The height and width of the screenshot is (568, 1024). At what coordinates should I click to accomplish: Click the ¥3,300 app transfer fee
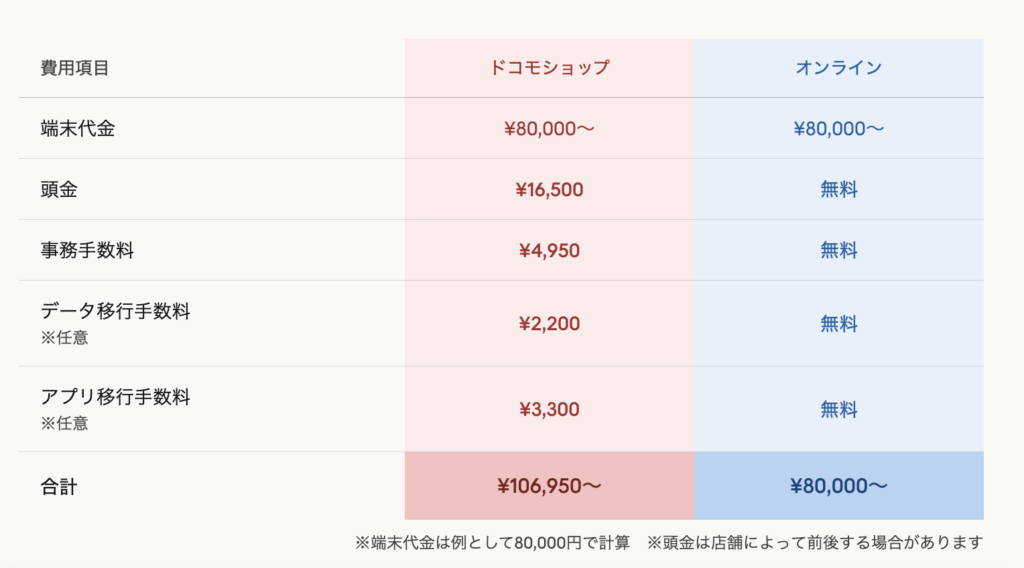pos(549,409)
